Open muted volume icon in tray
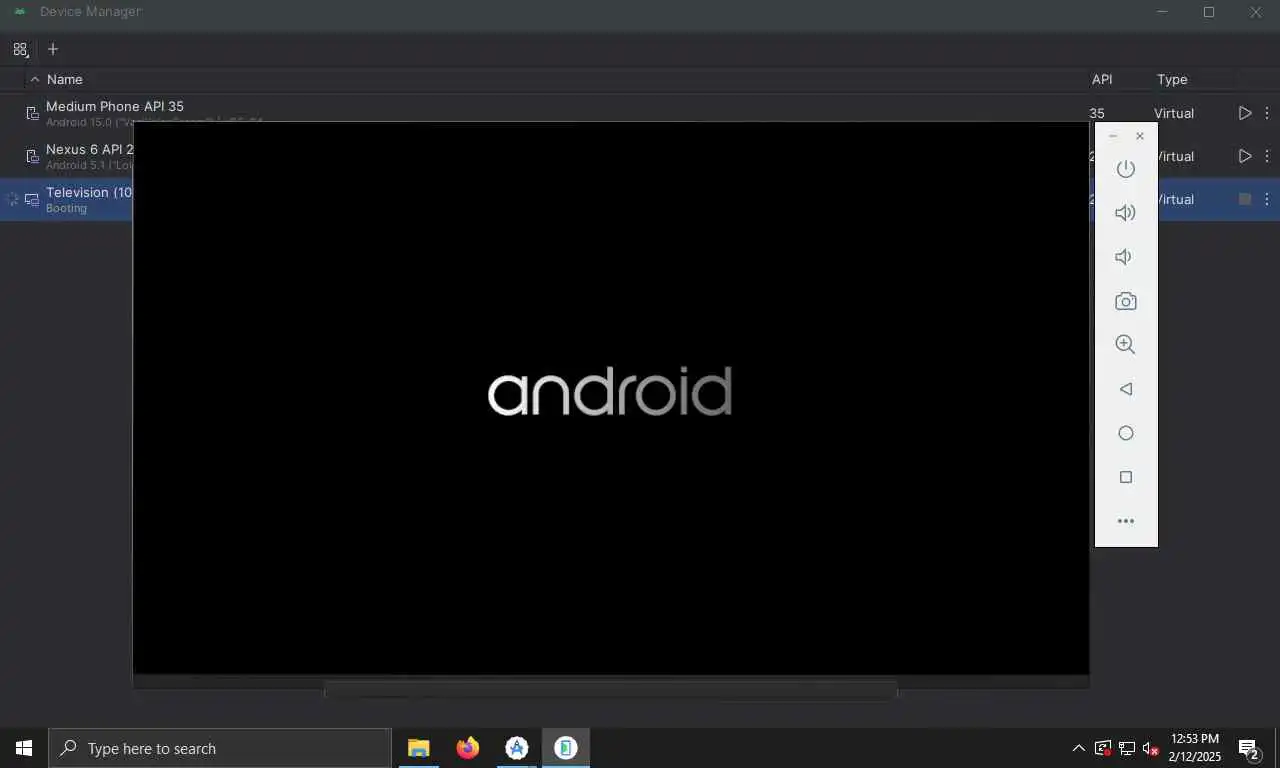Viewport: 1280px width, 768px height. click(1151, 748)
